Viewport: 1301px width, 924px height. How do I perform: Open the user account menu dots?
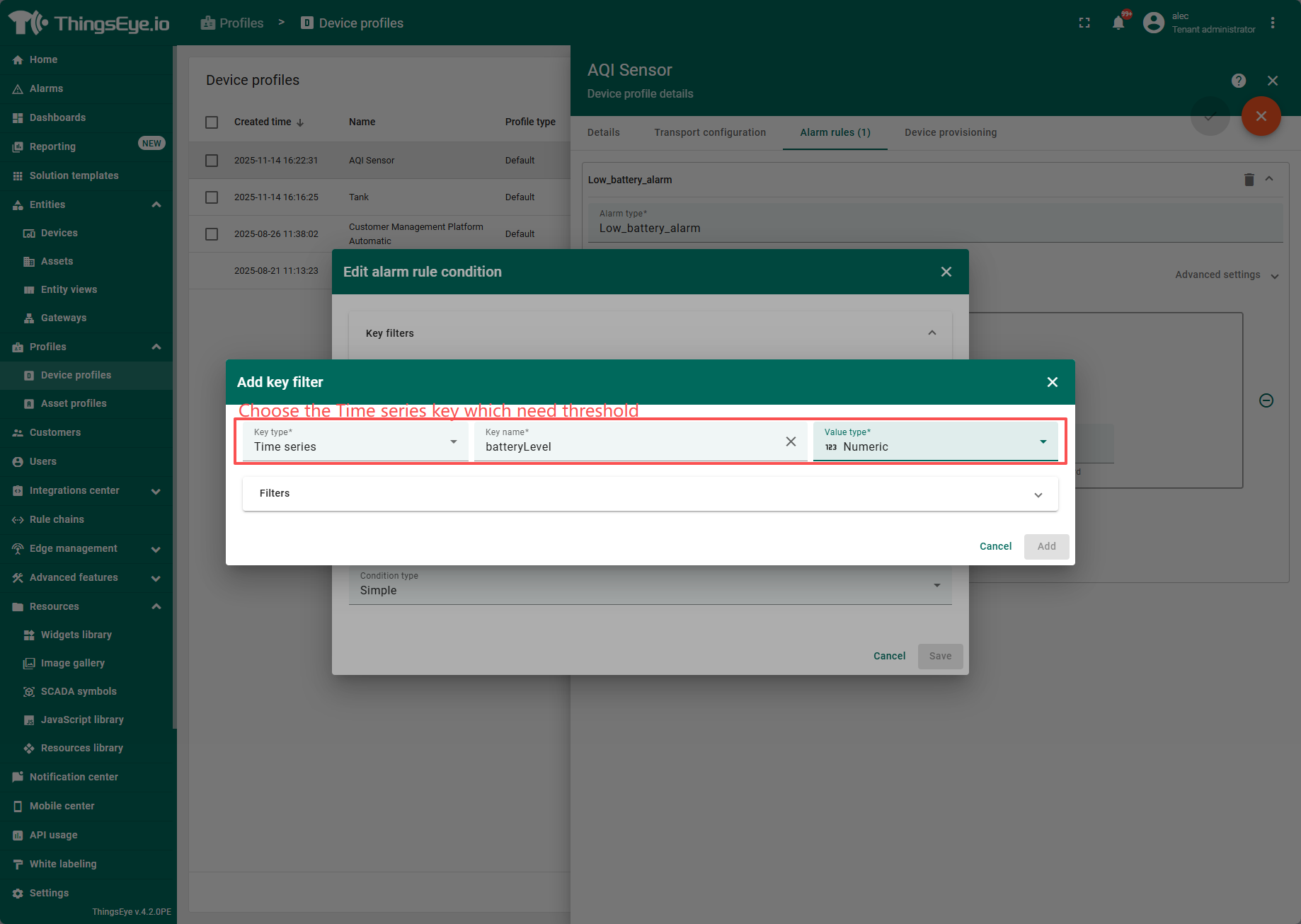click(1273, 23)
